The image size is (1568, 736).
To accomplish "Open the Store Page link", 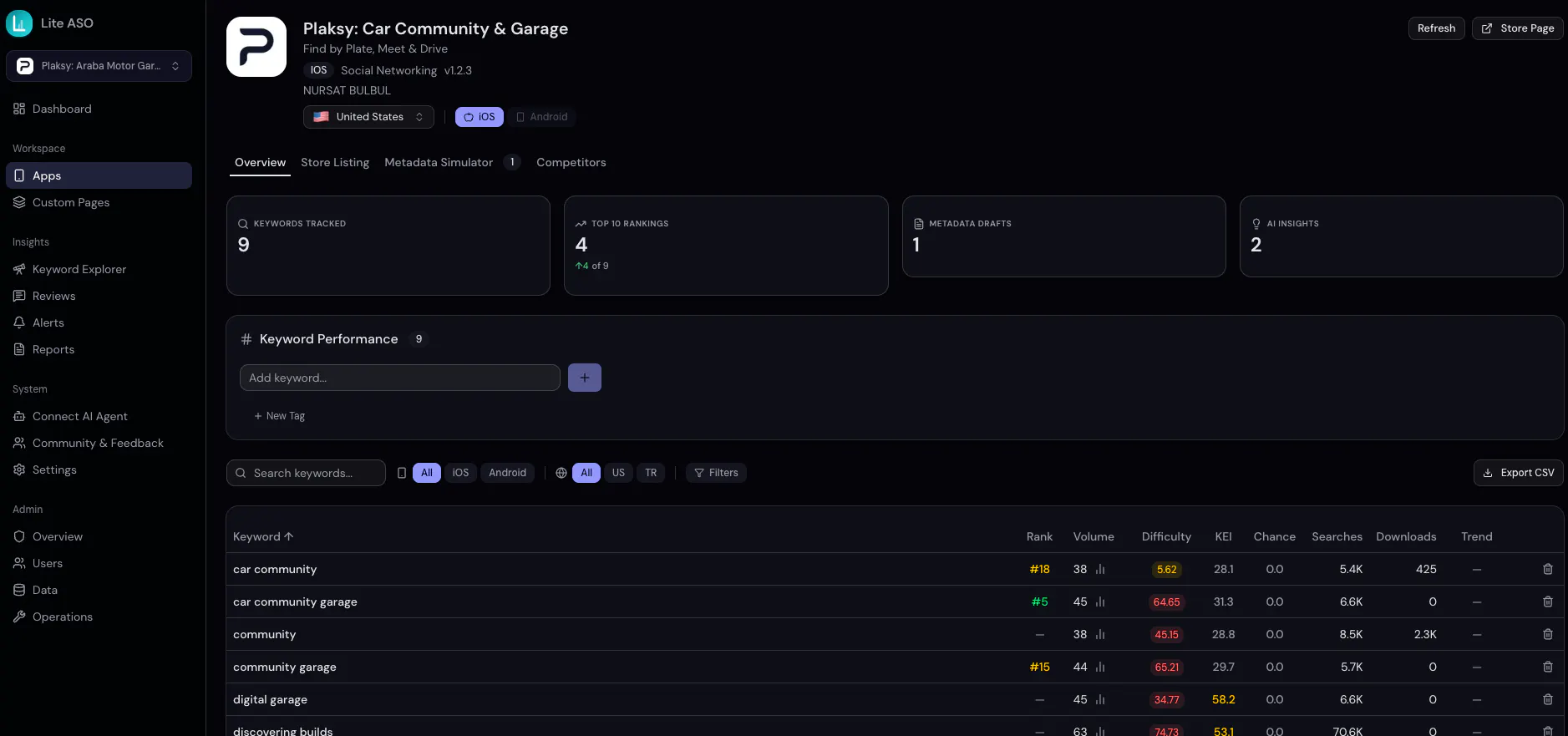I will click(x=1518, y=28).
